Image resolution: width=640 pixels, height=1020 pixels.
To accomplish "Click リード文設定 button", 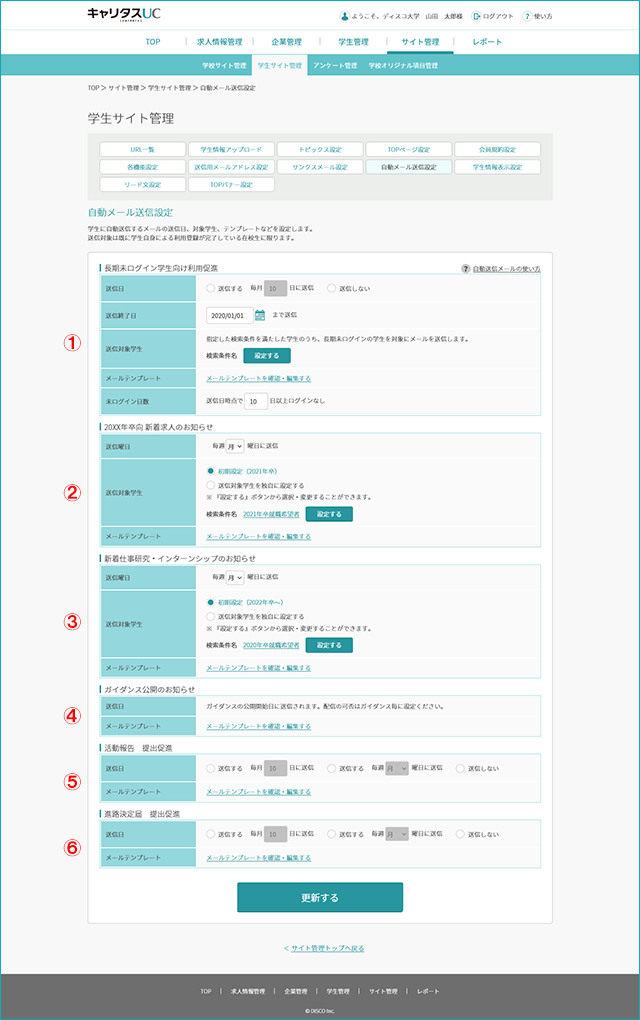I will coord(142,185).
